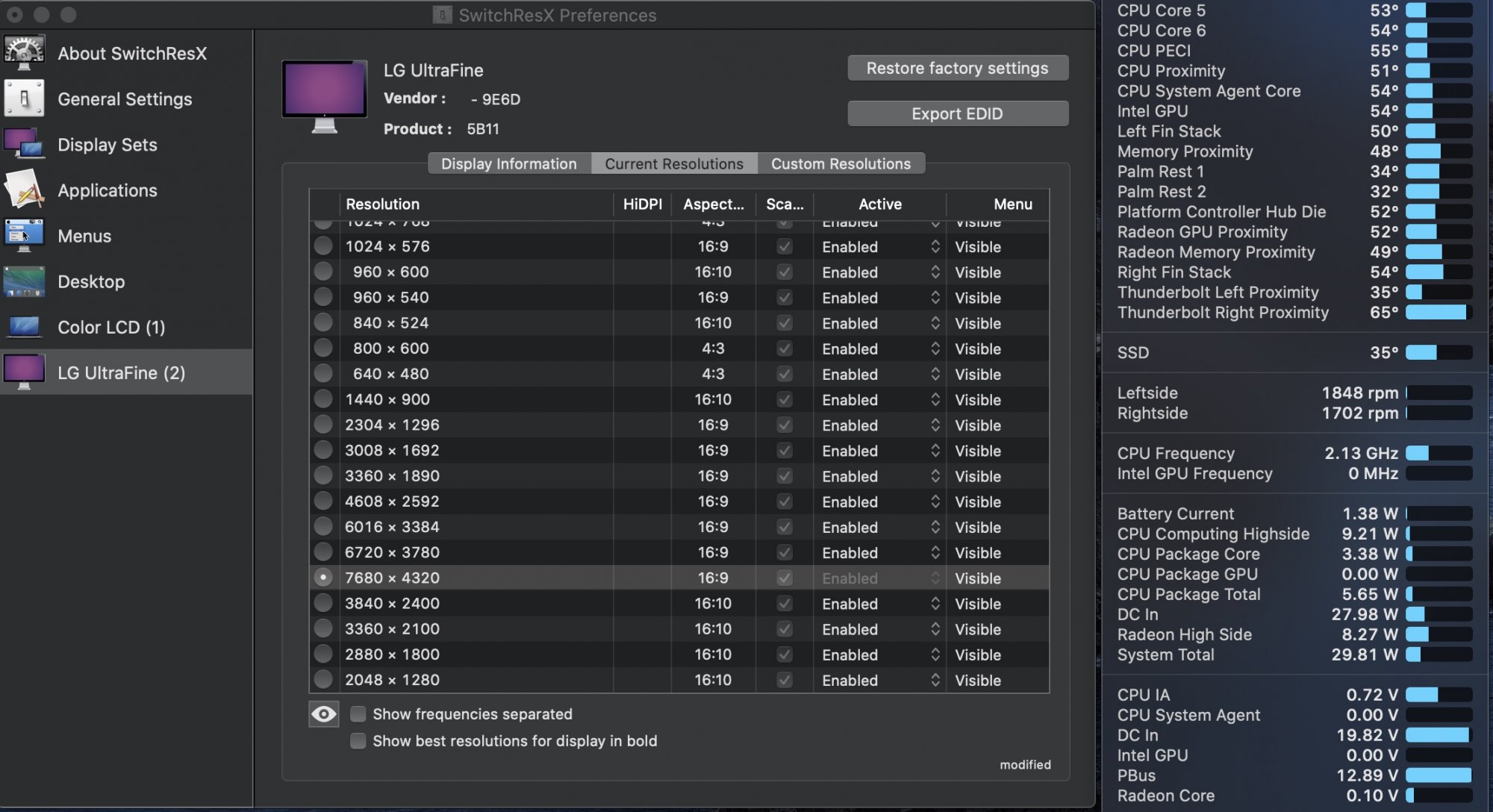Click the CPU Frequency 2.13 GHz reading
The width and height of the screenshot is (1493, 812).
tap(1361, 453)
